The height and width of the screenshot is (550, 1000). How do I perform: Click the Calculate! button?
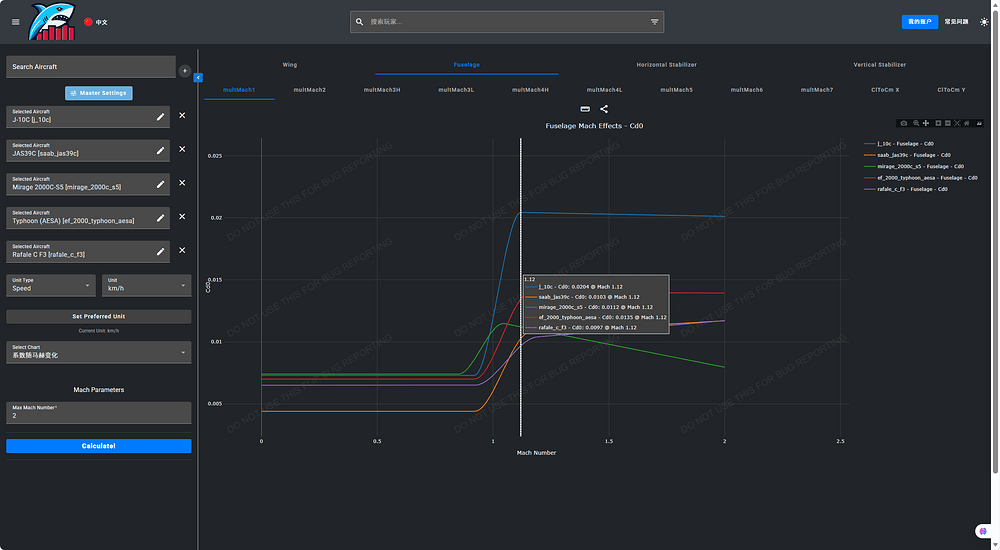click(98, 446)
